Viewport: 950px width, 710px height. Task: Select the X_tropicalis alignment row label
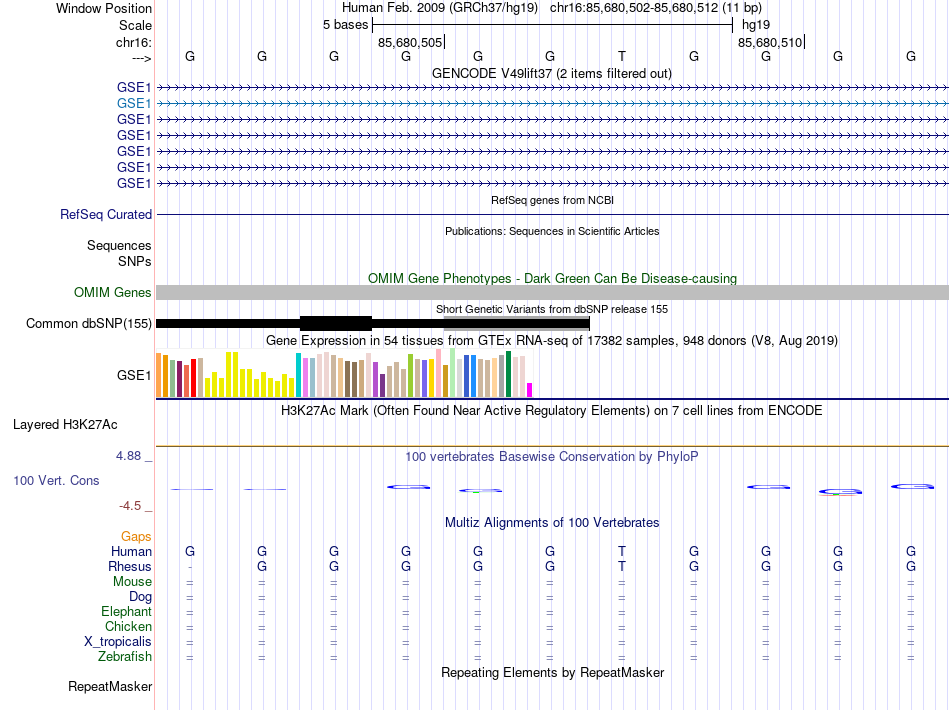pyautogui.click(x=118, y=642)
